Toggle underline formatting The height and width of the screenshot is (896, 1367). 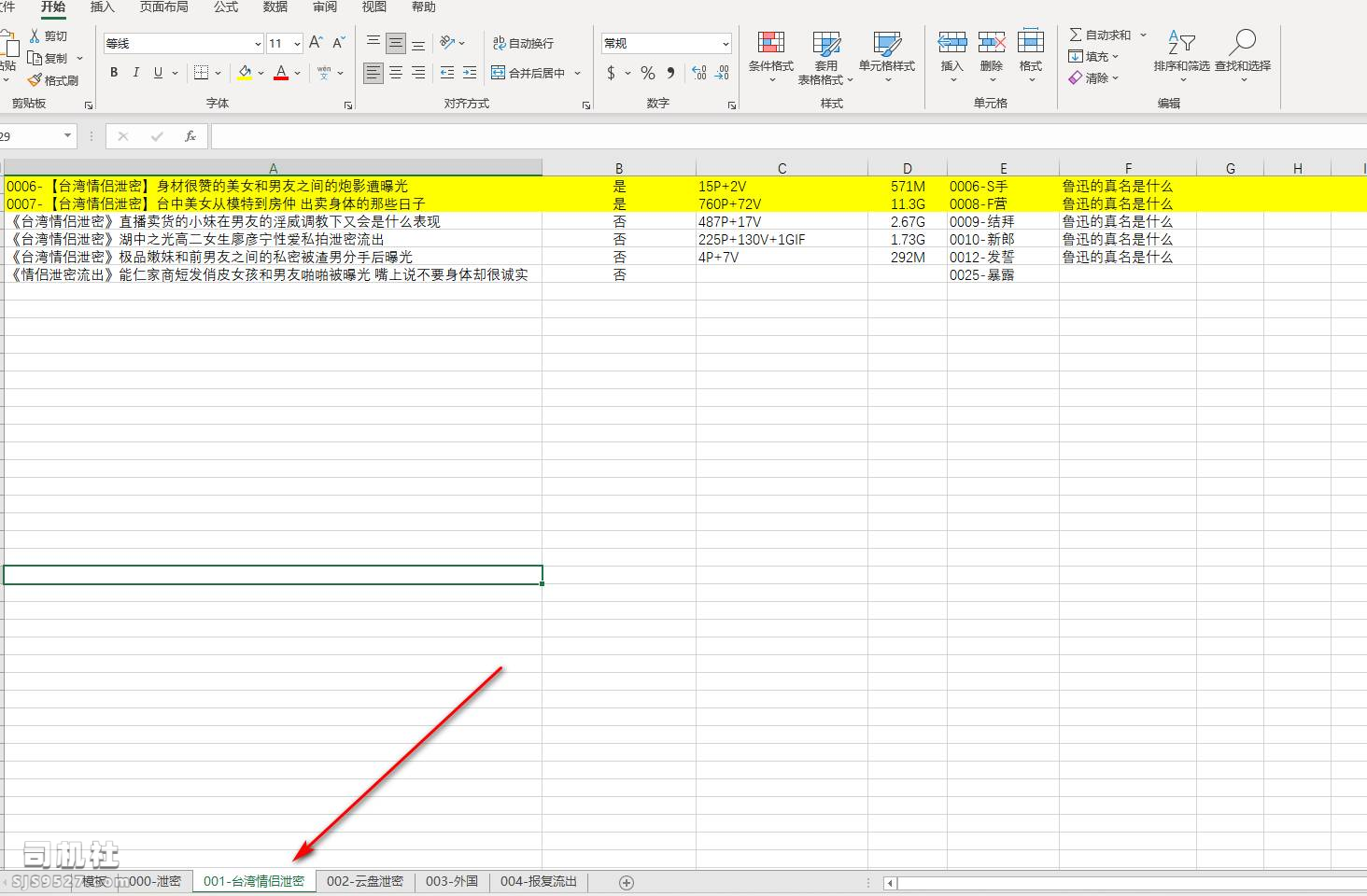[158, 73]
